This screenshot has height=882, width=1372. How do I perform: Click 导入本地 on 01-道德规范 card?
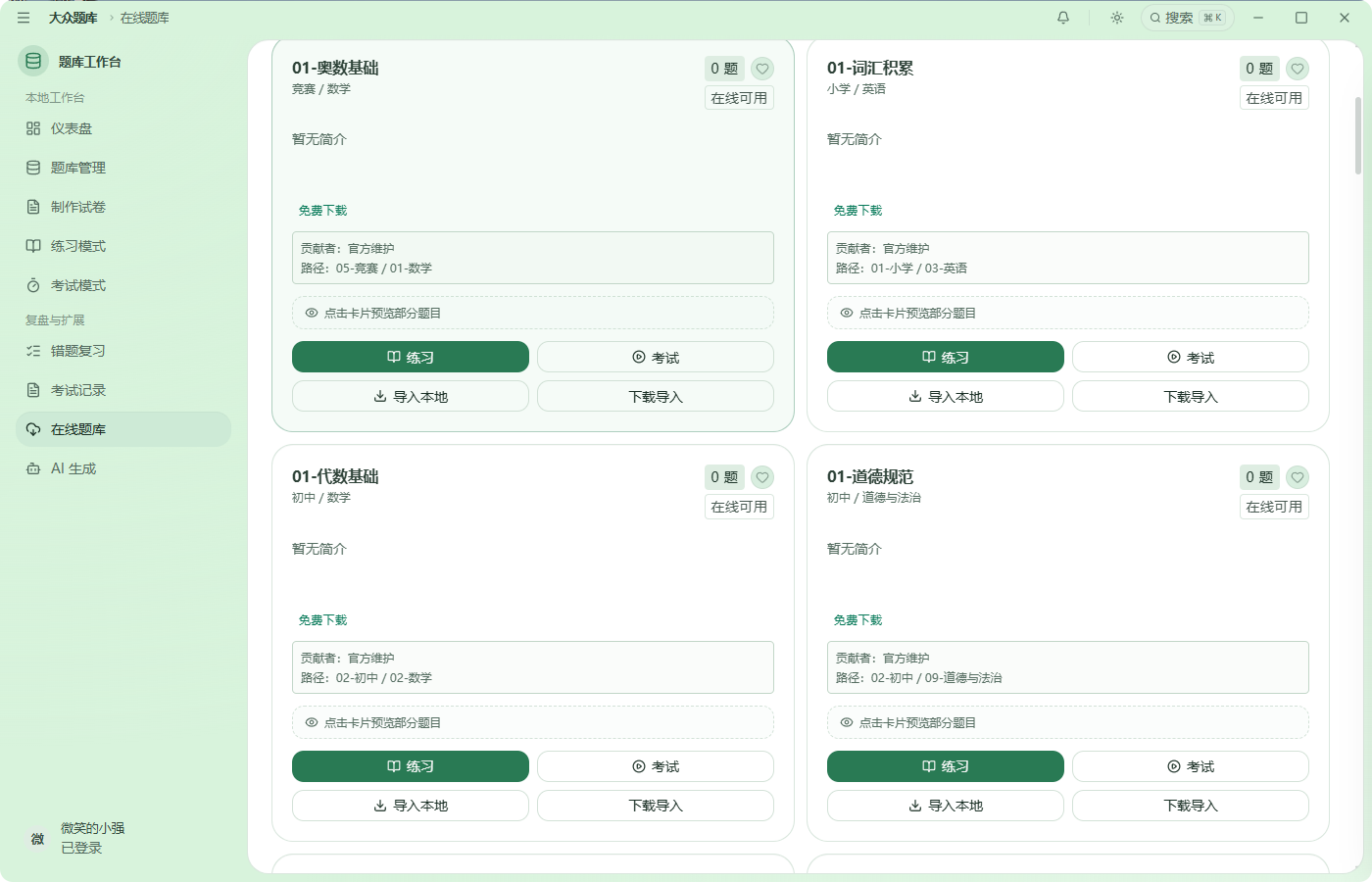click(x=946, y=806)
